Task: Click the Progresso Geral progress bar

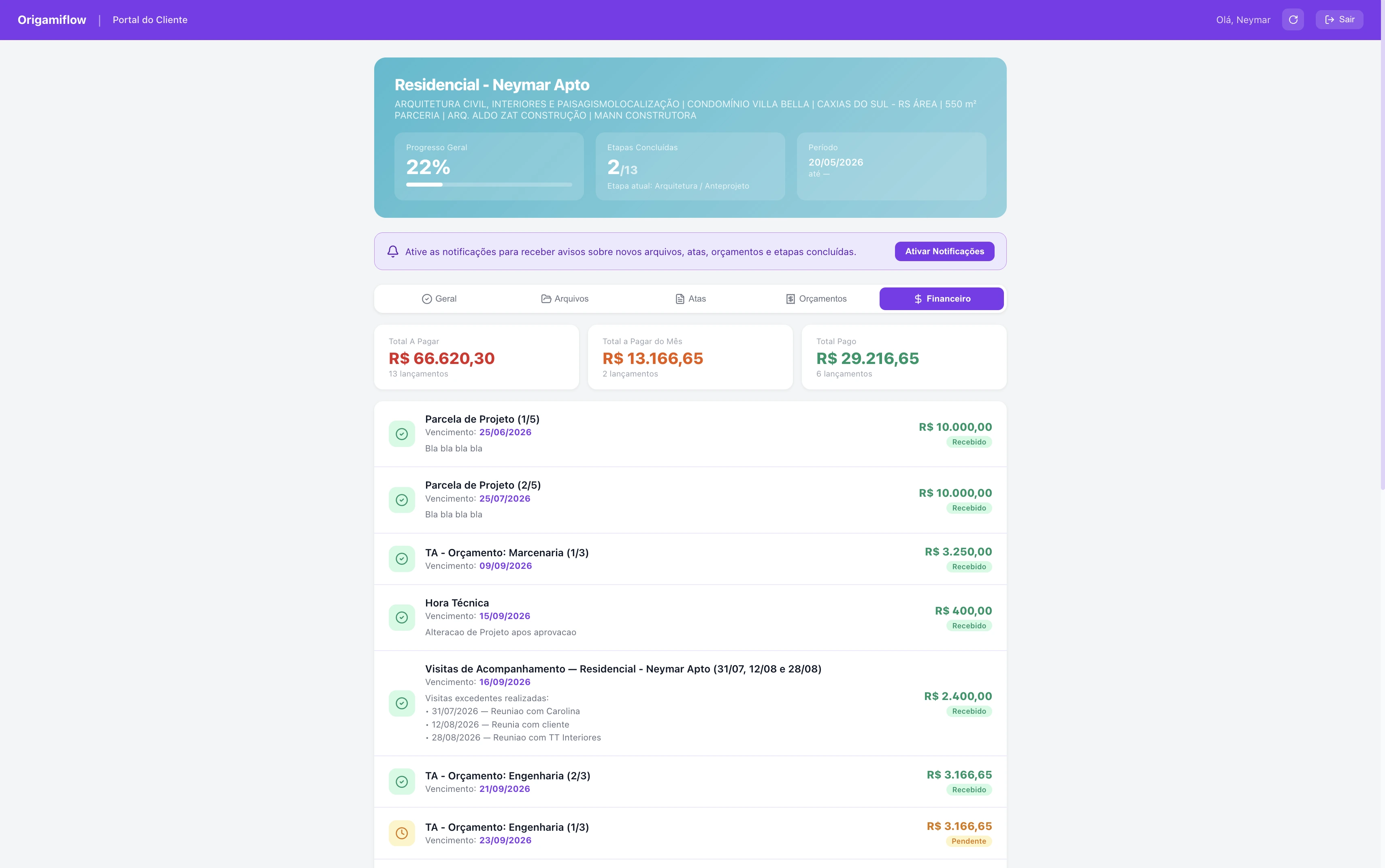Action: [x=489, y=185]
